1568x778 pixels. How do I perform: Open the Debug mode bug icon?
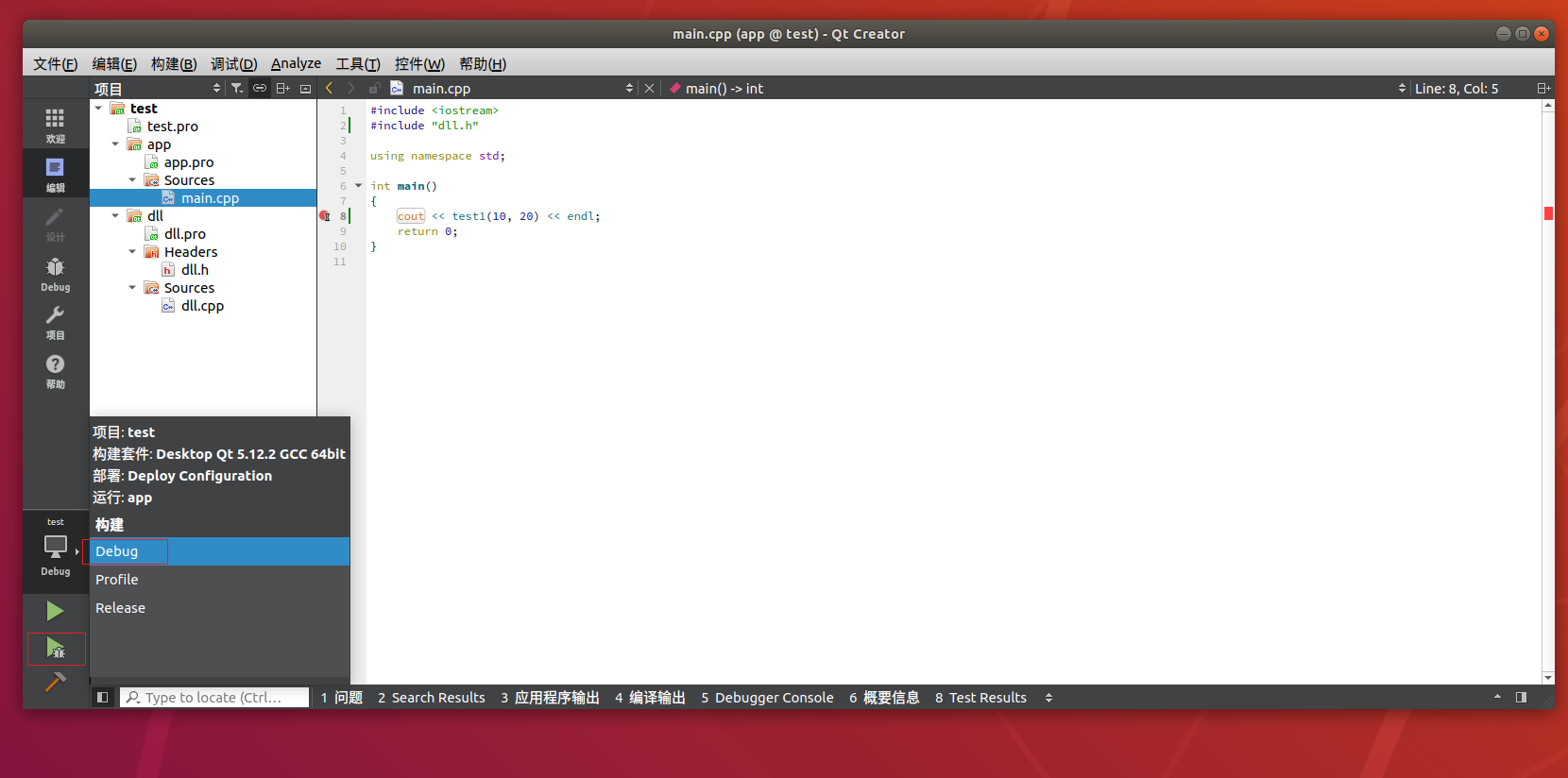tap(56, 274)
